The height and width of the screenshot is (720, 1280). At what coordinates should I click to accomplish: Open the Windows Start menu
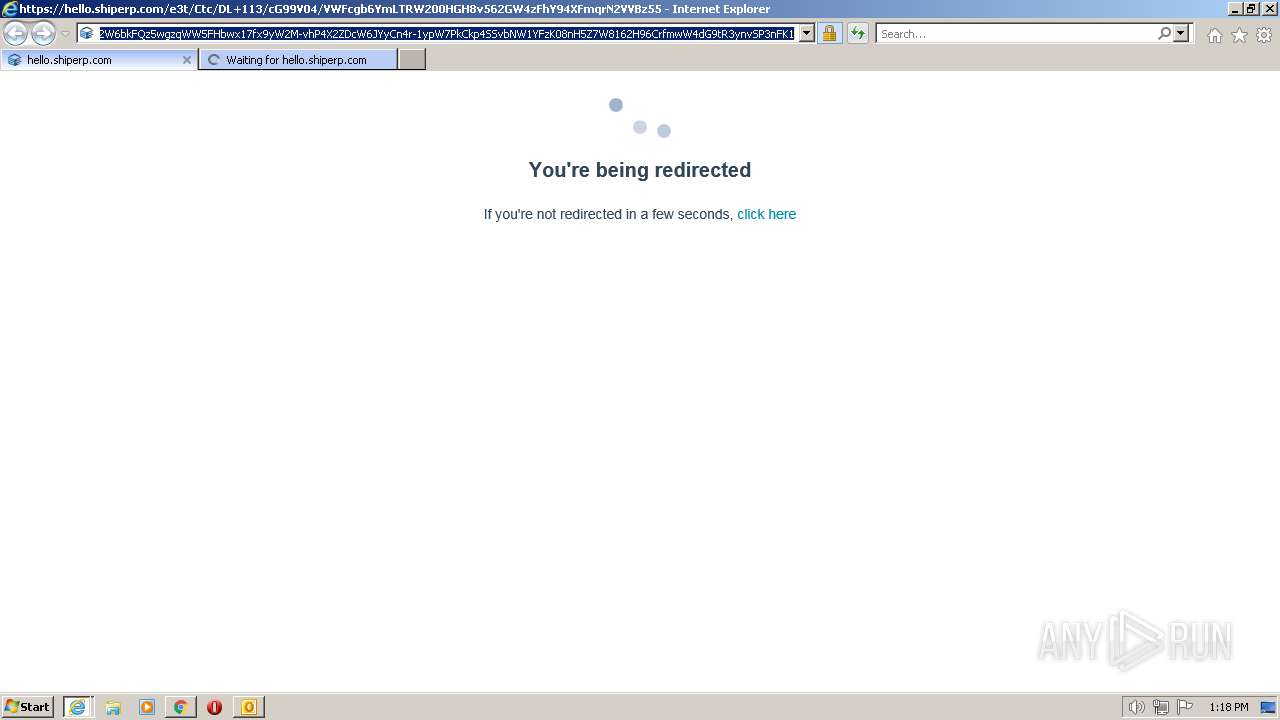28,707
